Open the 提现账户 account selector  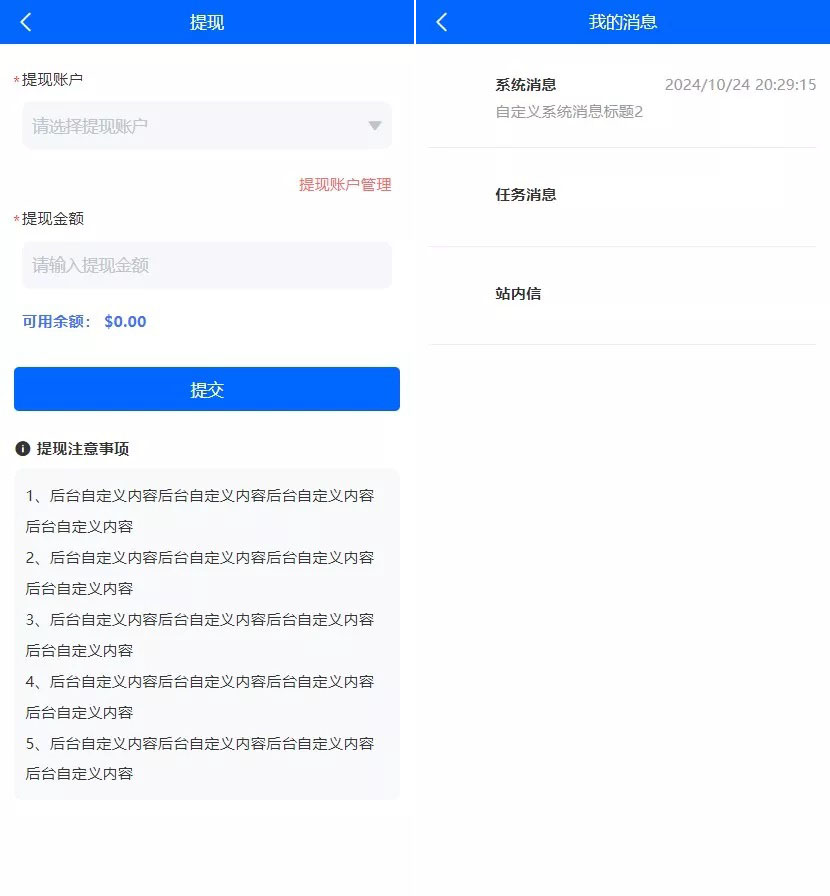pos(180,125)
